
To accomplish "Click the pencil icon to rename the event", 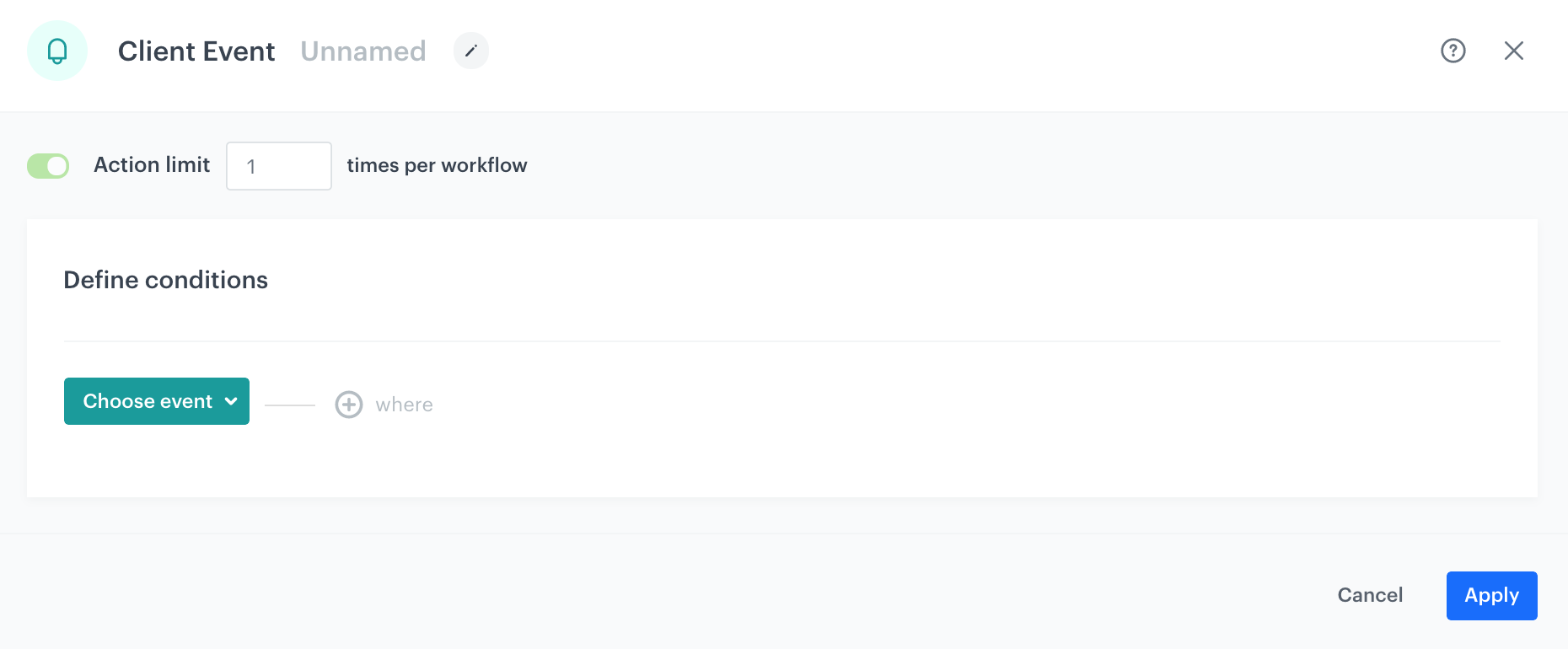I will 471,51.
